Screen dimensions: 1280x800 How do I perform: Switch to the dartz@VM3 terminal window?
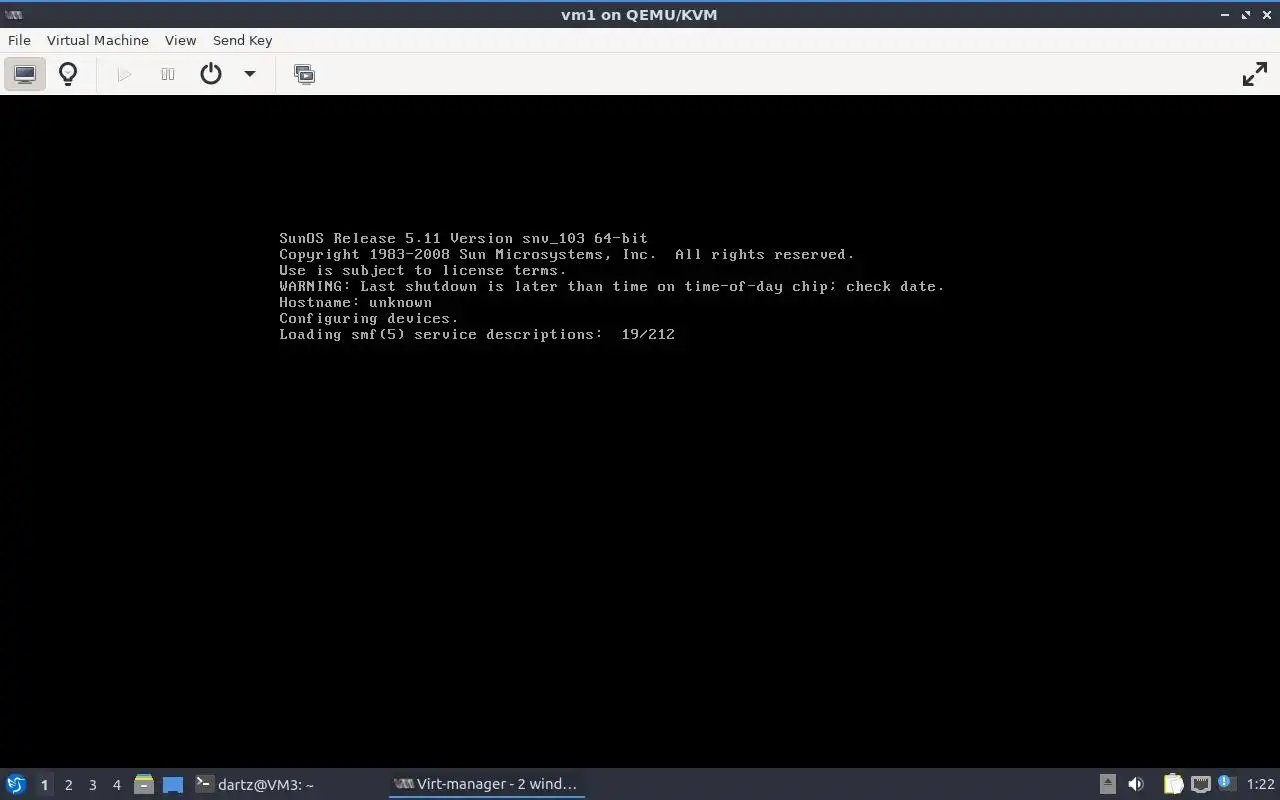288,784
